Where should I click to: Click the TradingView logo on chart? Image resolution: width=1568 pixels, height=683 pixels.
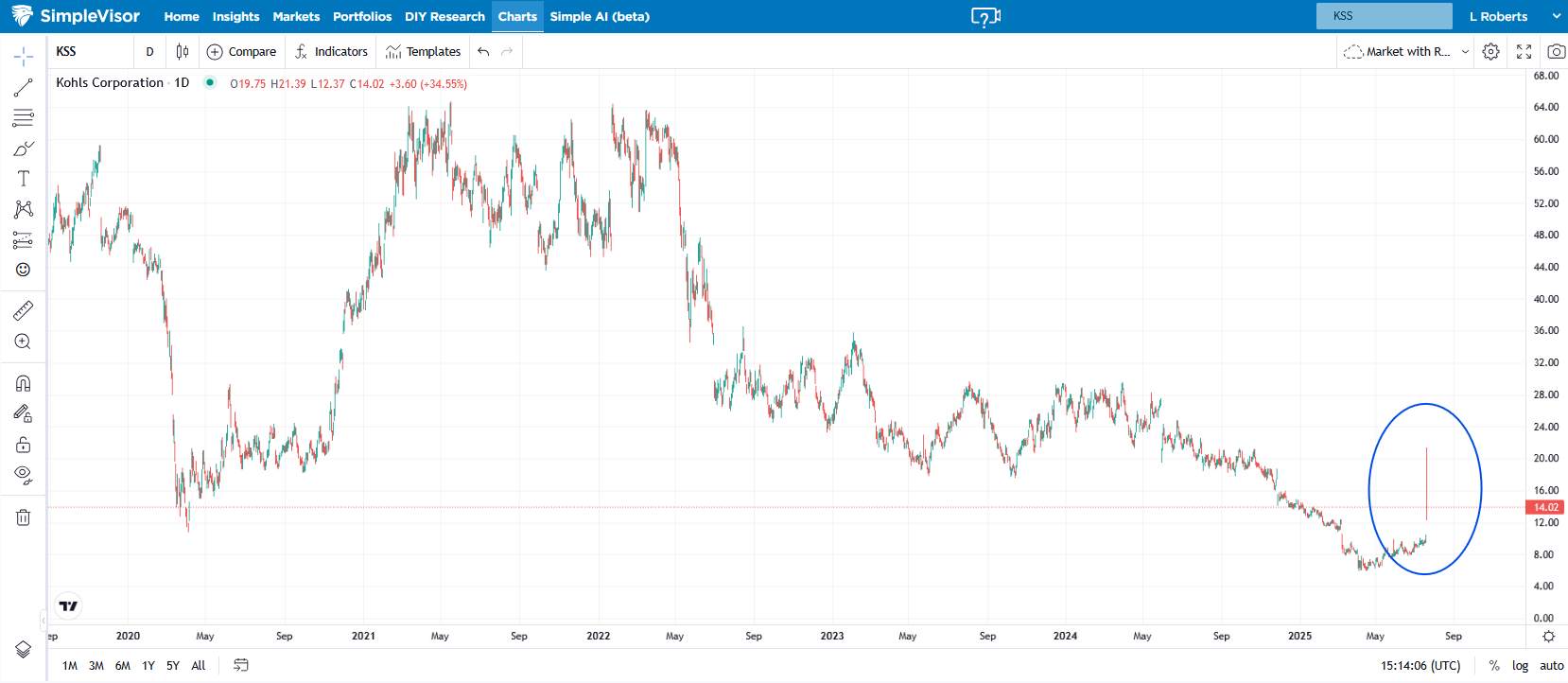[68, 605]
